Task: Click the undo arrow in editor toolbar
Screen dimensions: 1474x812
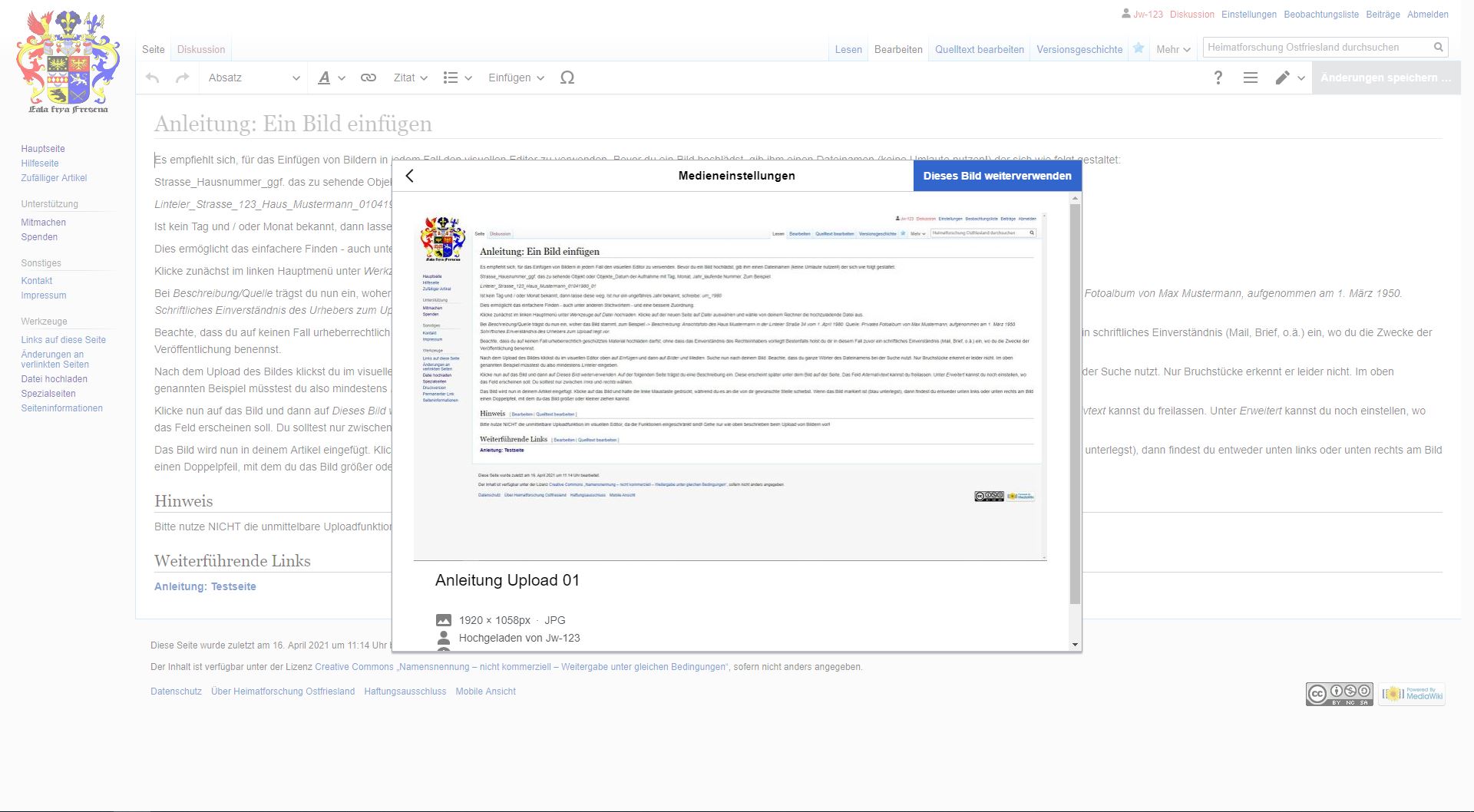Action: (153, 78)
